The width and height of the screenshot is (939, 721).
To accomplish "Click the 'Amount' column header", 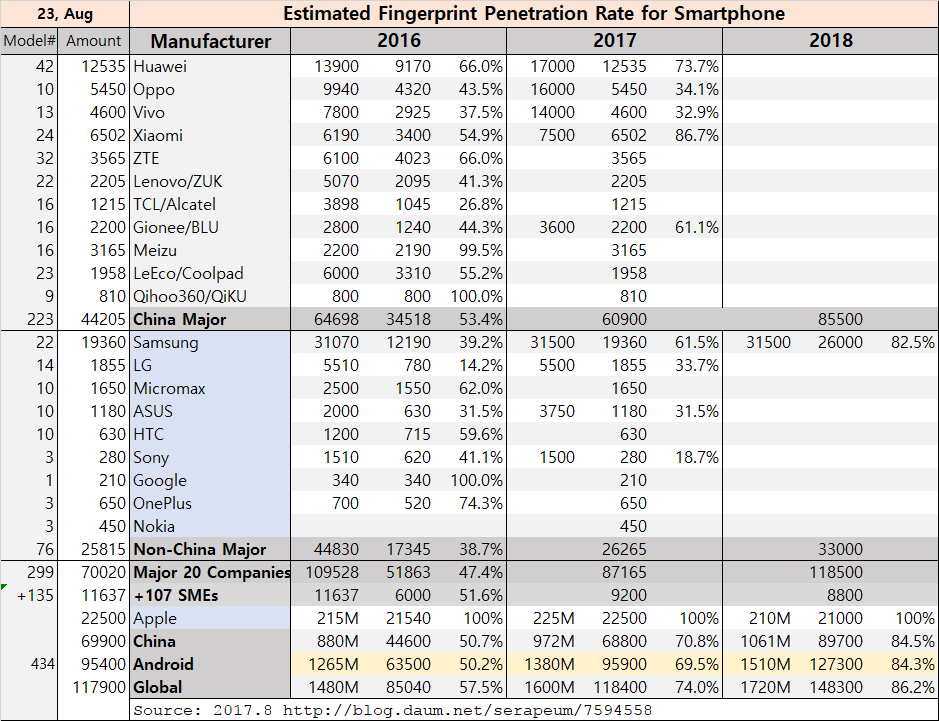I will point(93,41).
